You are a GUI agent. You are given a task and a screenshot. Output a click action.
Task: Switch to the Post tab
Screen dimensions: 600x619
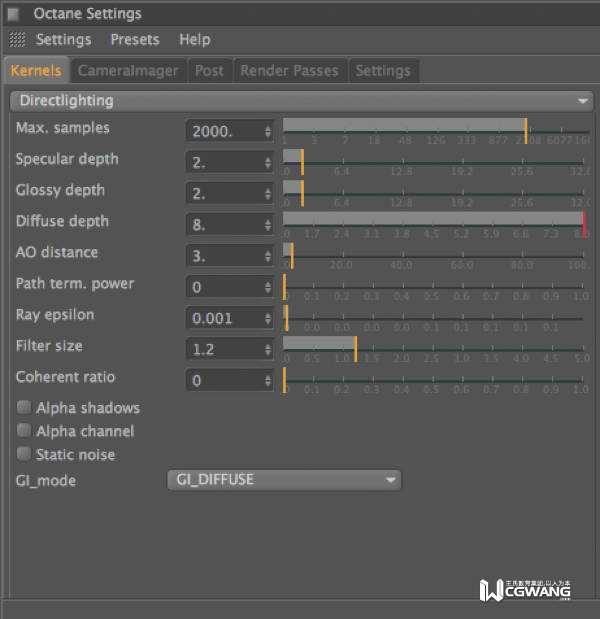[210, 71]
